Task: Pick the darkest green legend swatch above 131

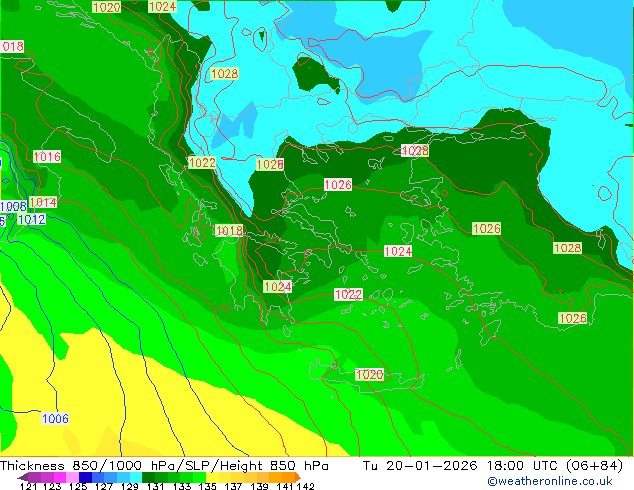Action: pos(148,477)
